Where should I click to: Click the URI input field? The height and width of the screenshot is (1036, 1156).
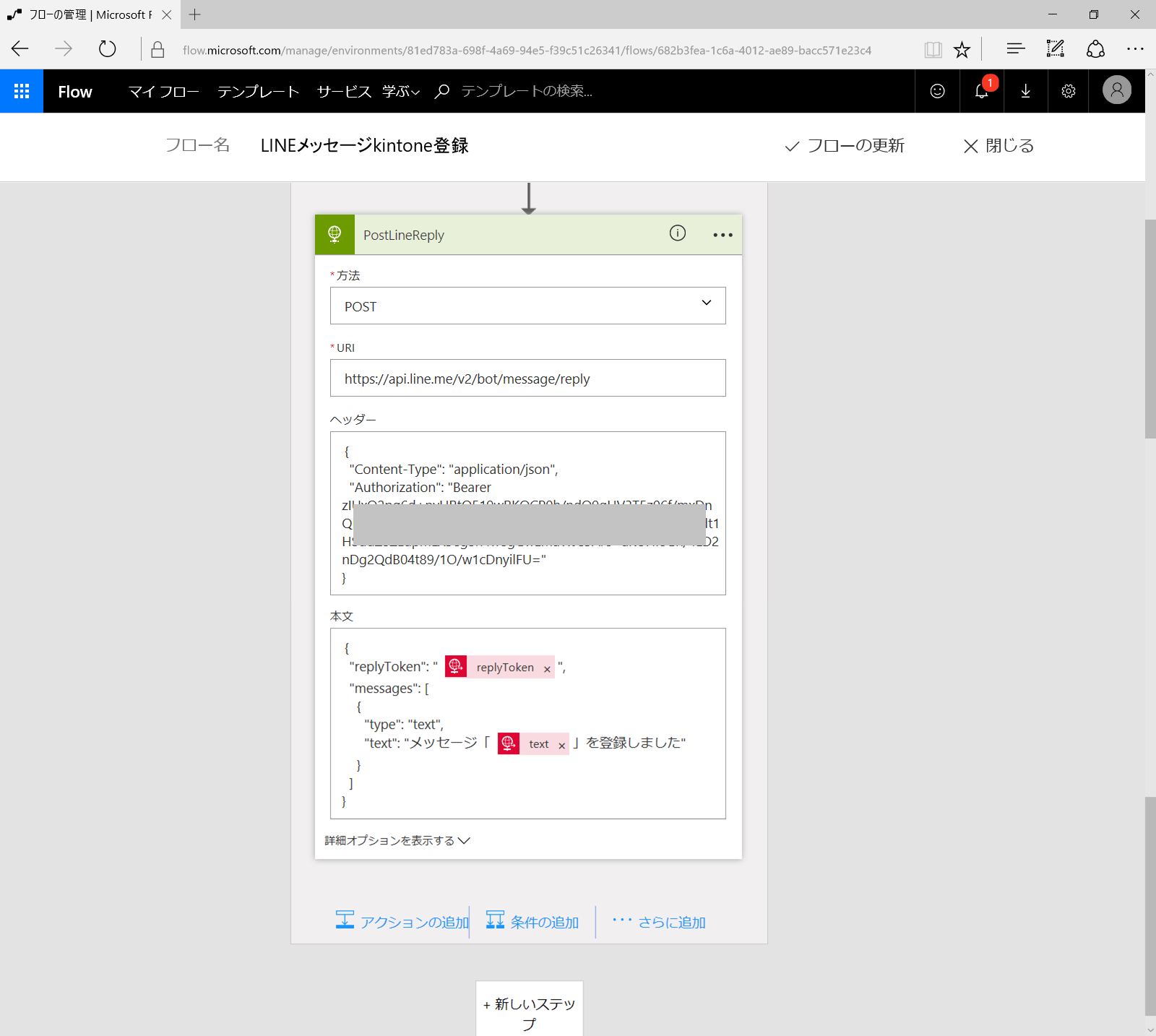pos(528,378)
